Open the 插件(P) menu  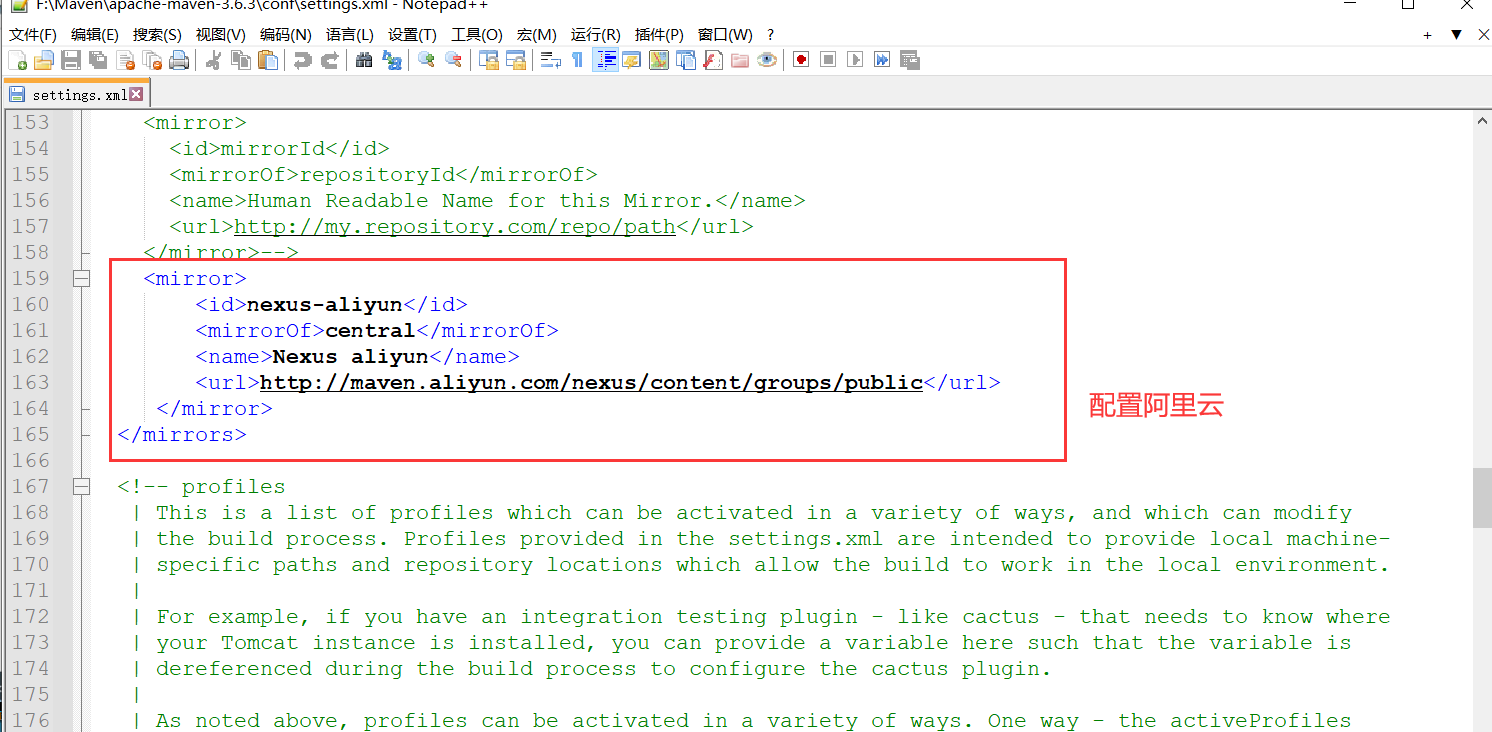(x=659, y=35)
